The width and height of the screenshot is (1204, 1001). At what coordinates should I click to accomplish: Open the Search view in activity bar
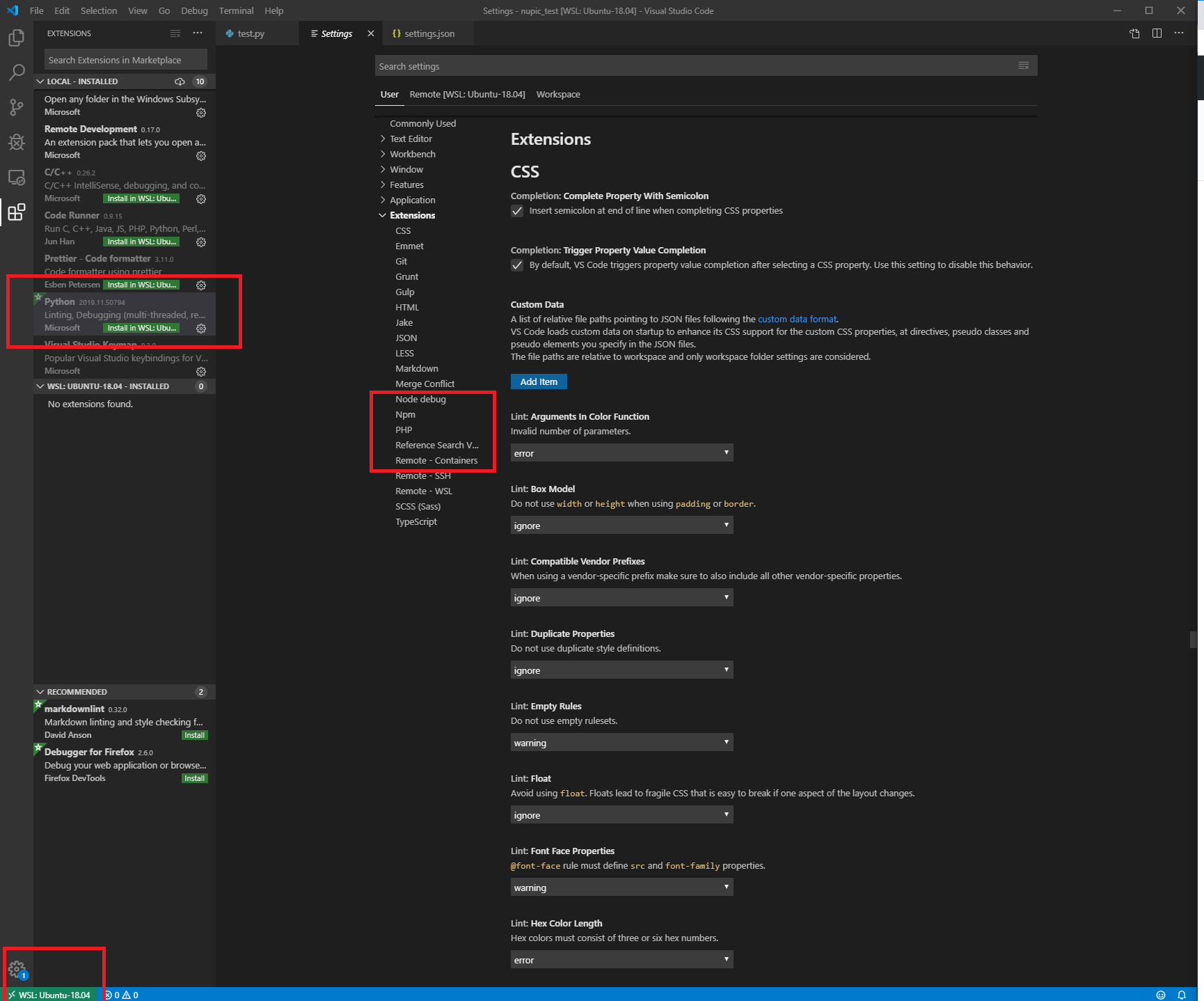pos(17,72)
